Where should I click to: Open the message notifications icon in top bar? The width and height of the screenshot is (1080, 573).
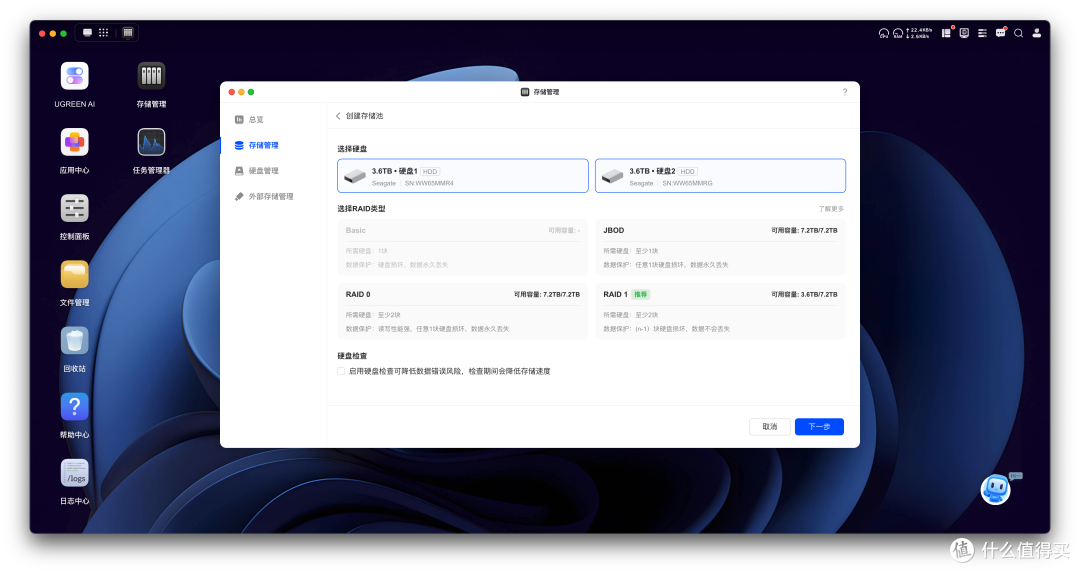click(1000, 32)
